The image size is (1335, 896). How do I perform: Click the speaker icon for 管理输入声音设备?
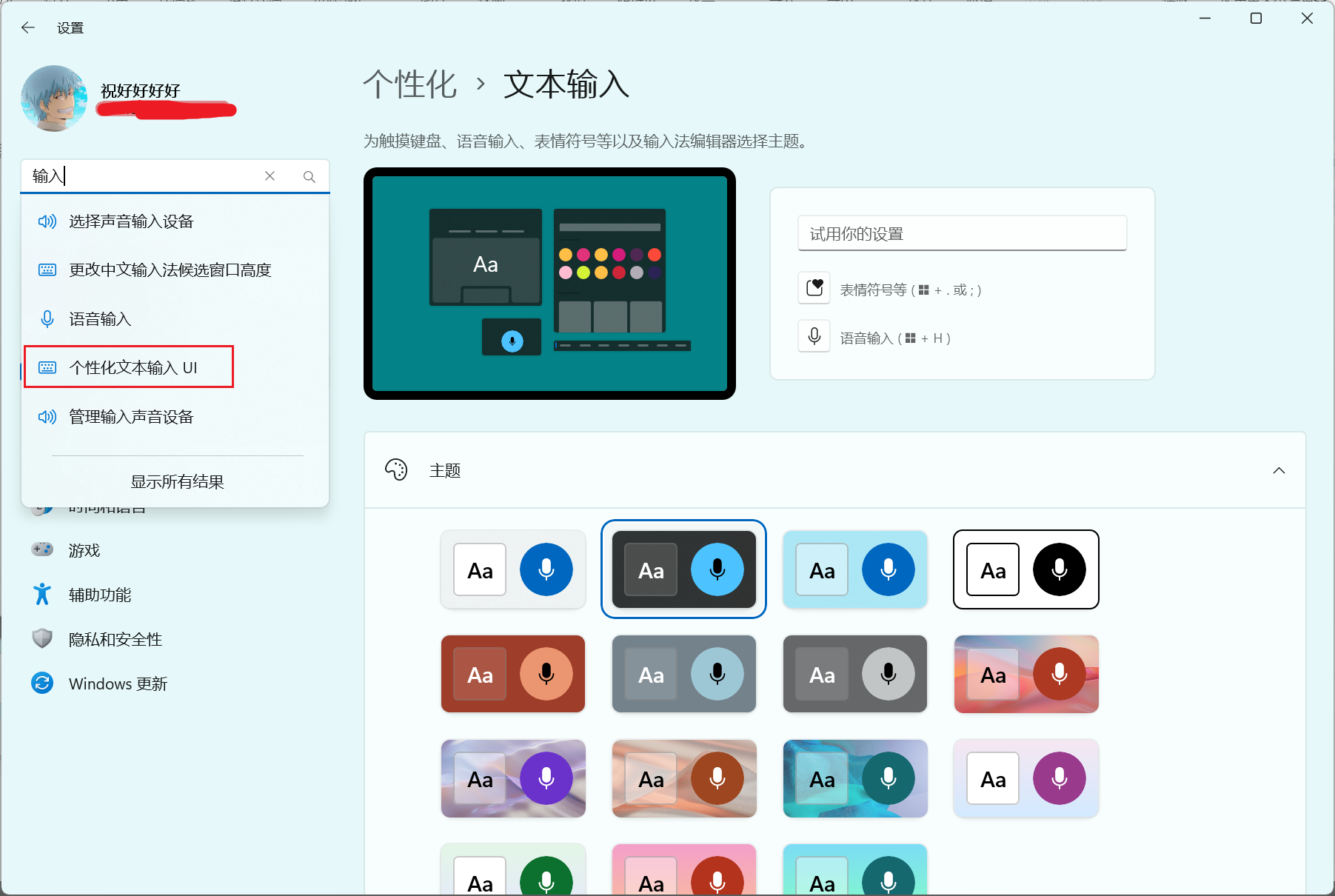tap(47, 416)
